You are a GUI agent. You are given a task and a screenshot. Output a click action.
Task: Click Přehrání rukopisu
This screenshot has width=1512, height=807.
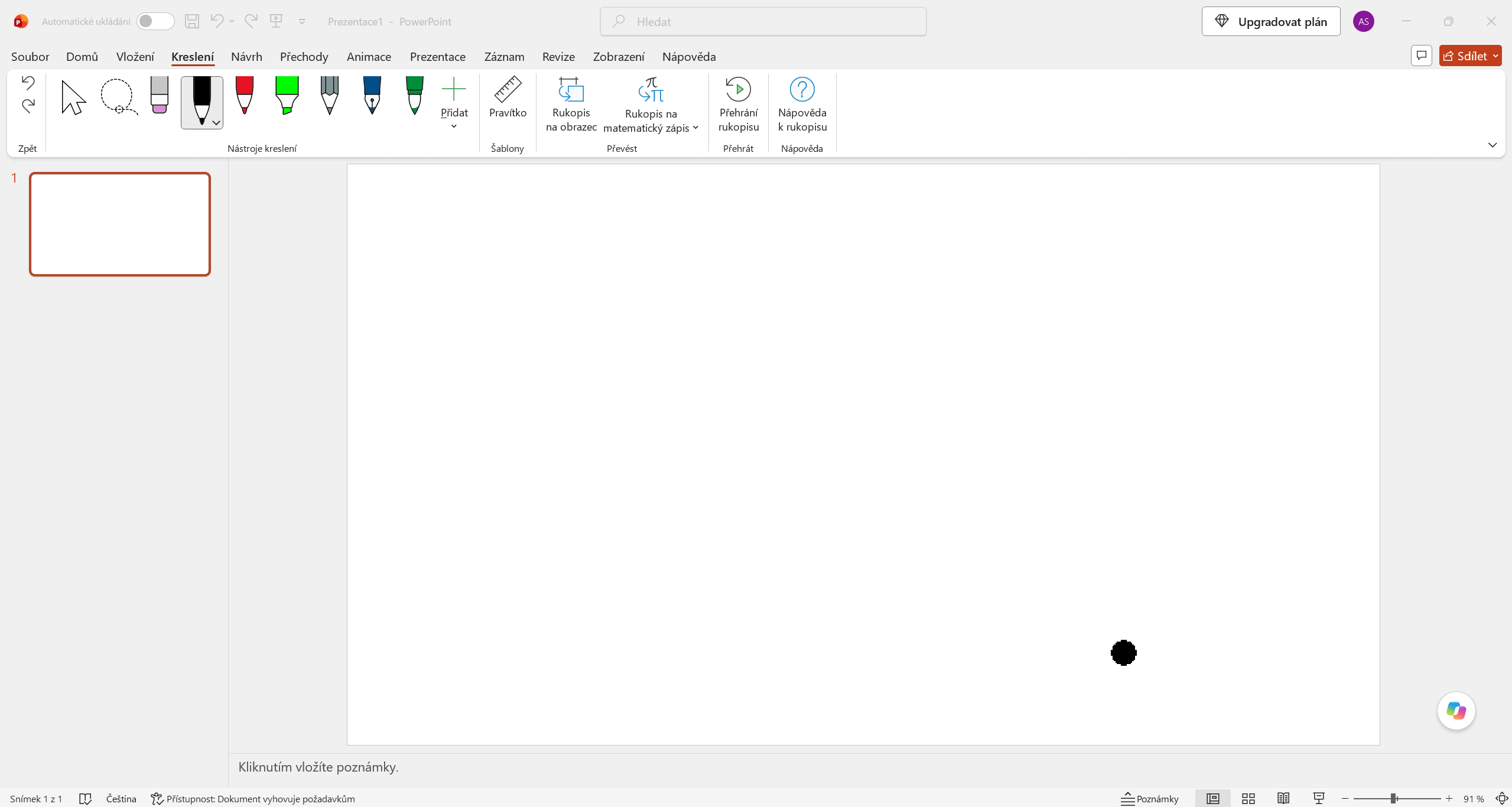coord(739,105)
